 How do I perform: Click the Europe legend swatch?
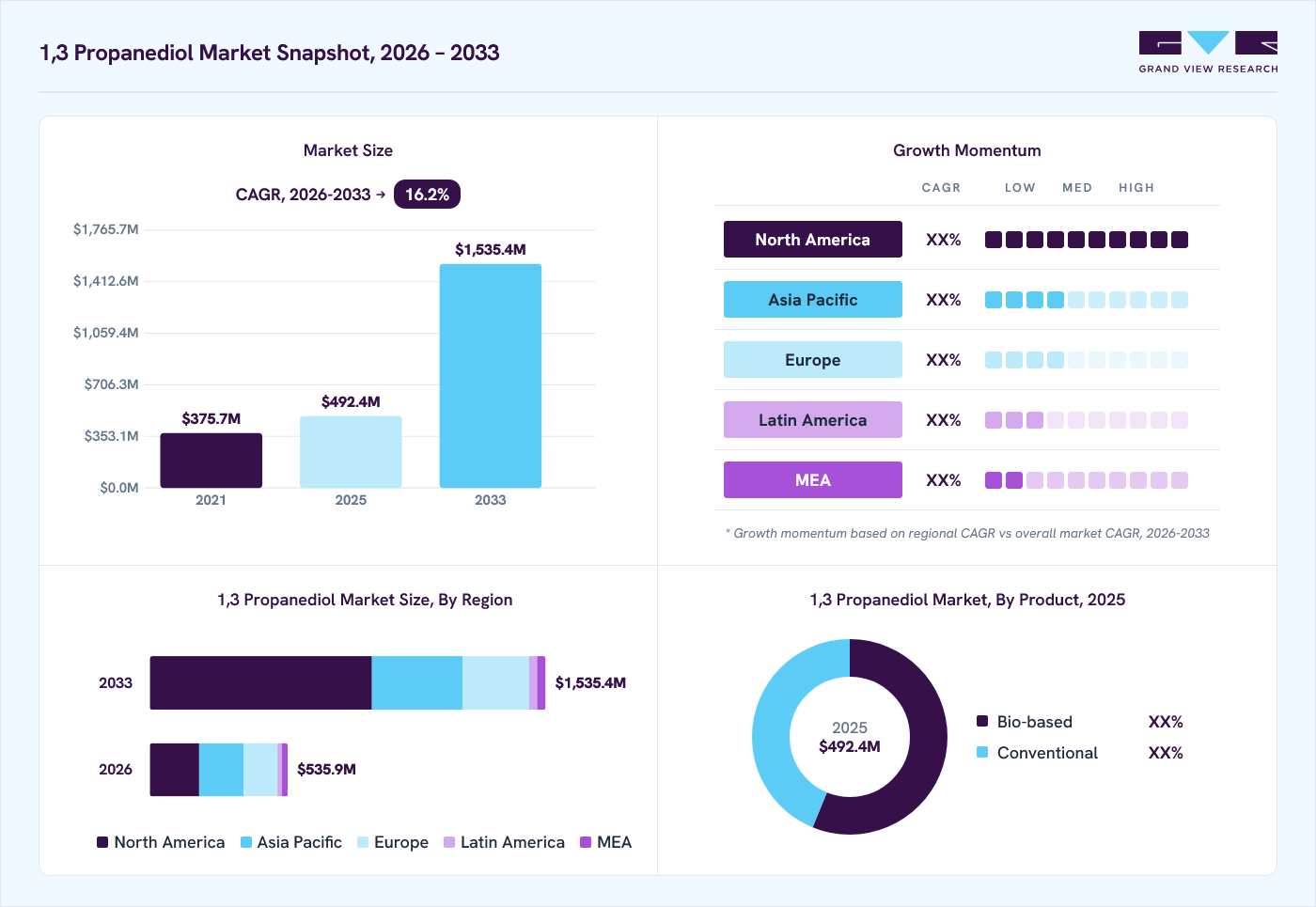(x=363, y=842)
